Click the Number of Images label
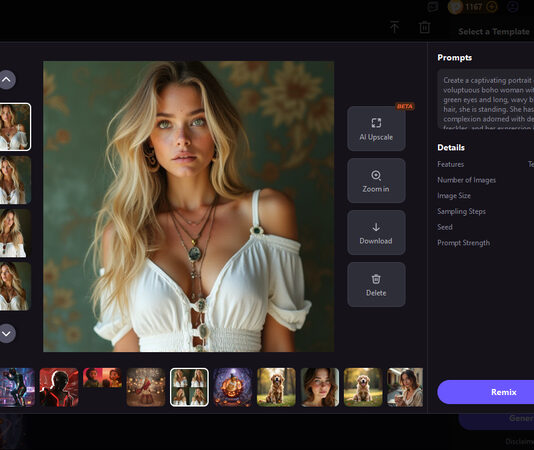 [467, 180]
